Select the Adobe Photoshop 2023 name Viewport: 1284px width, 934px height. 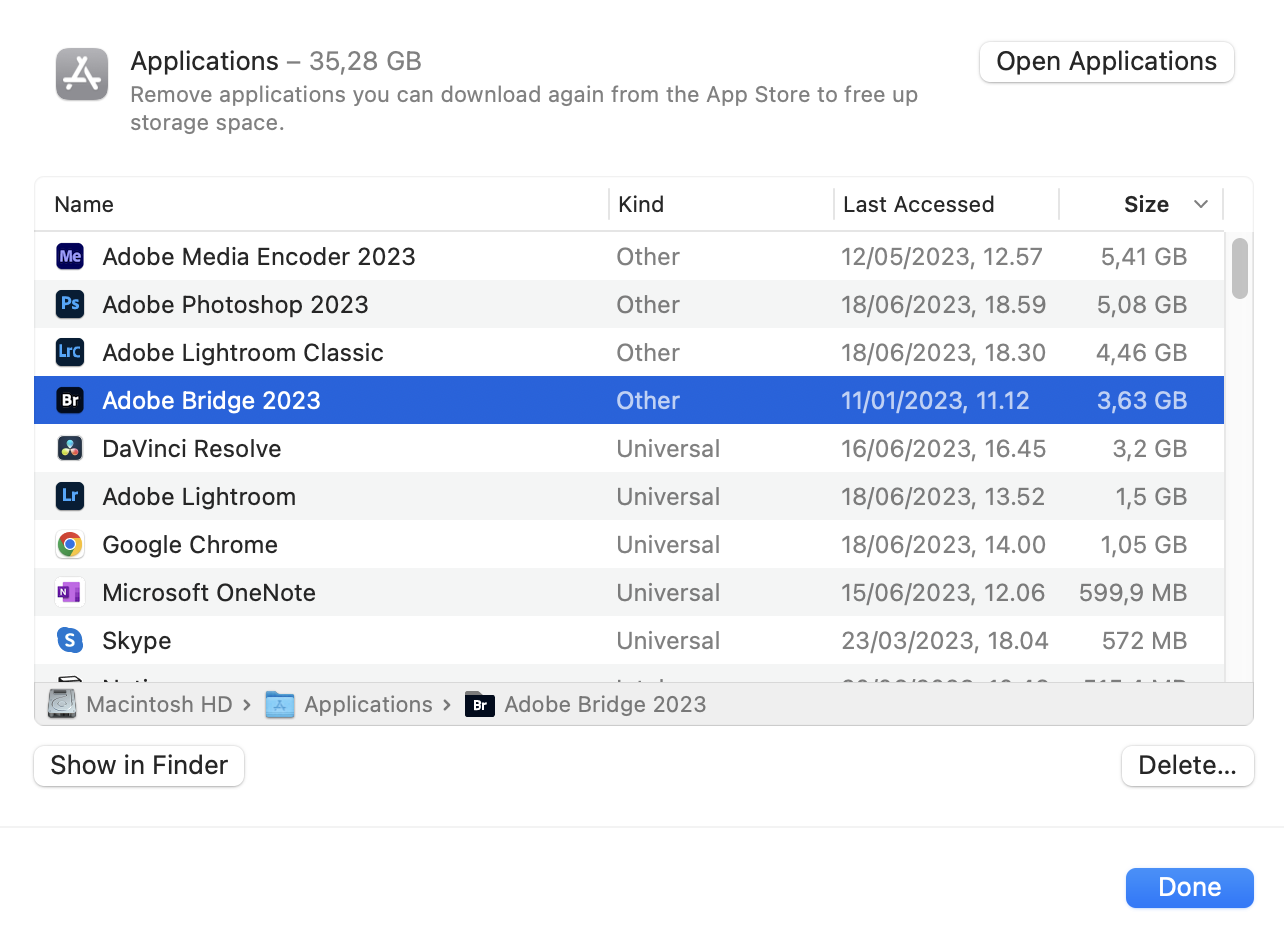235,305
